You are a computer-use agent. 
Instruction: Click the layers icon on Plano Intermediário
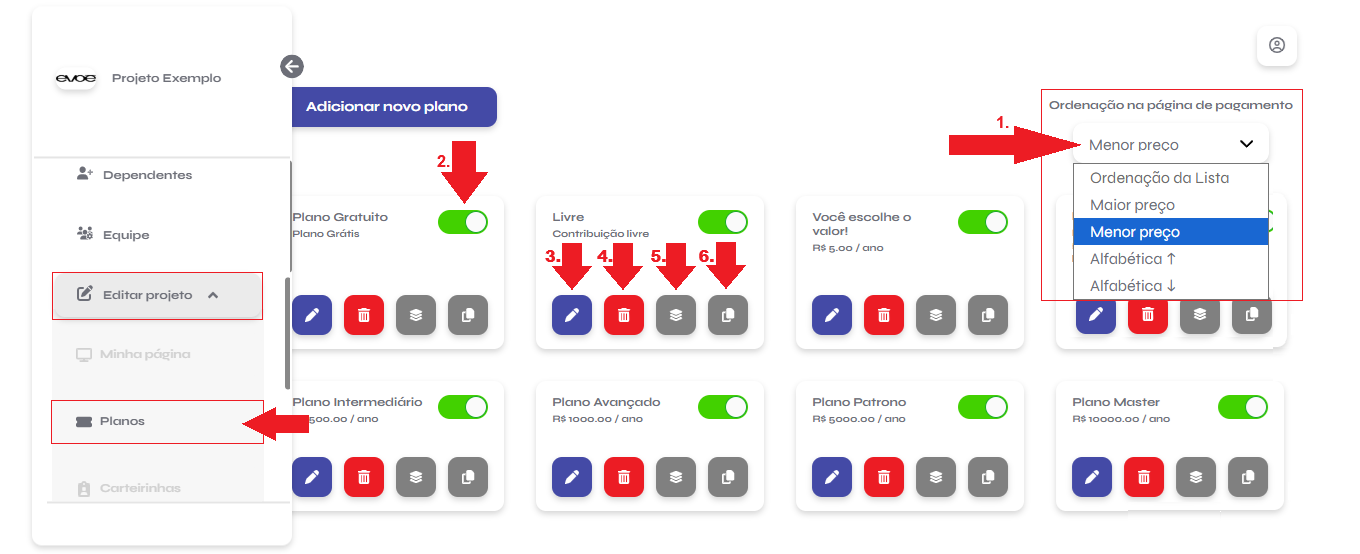point(416,478)
